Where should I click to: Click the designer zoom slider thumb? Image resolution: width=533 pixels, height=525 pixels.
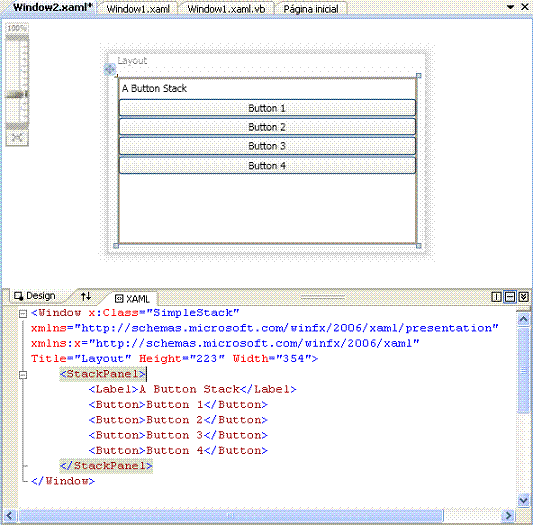pos(17,94)
